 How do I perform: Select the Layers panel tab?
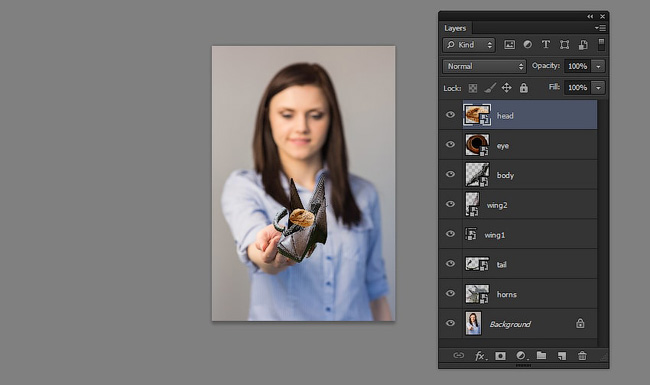pos(455,28)
